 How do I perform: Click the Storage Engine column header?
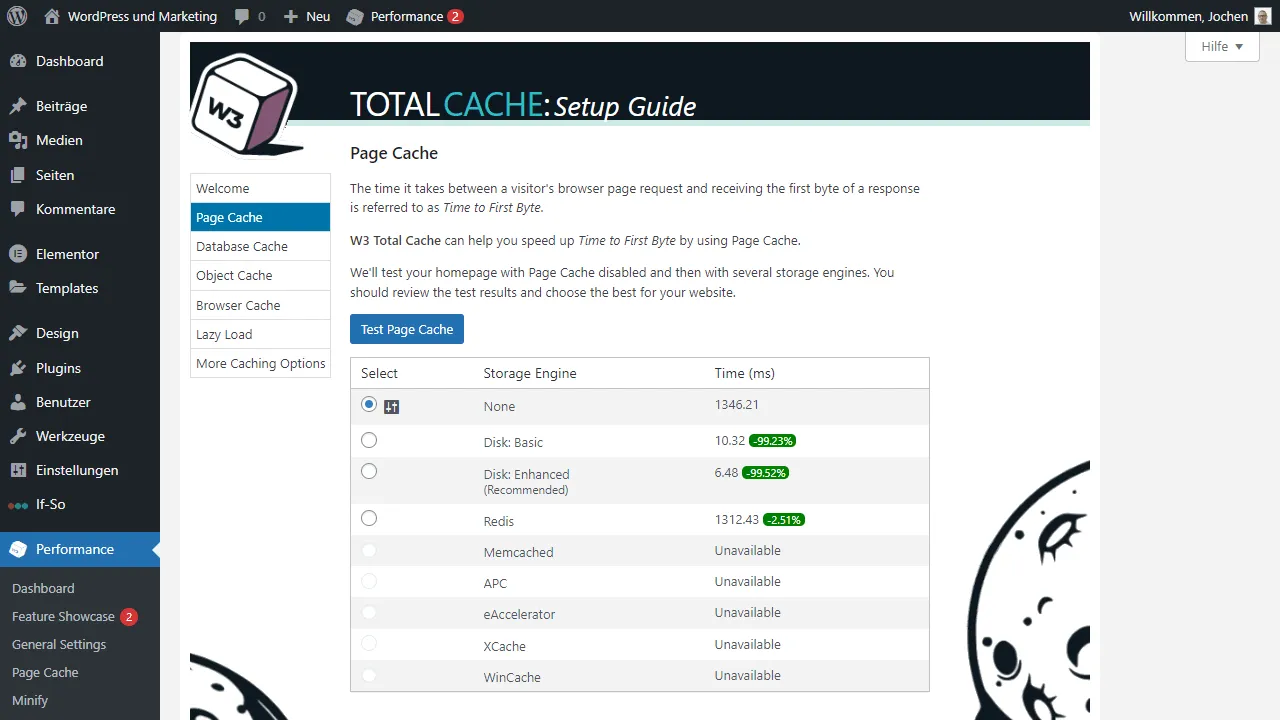coord(530,373)
